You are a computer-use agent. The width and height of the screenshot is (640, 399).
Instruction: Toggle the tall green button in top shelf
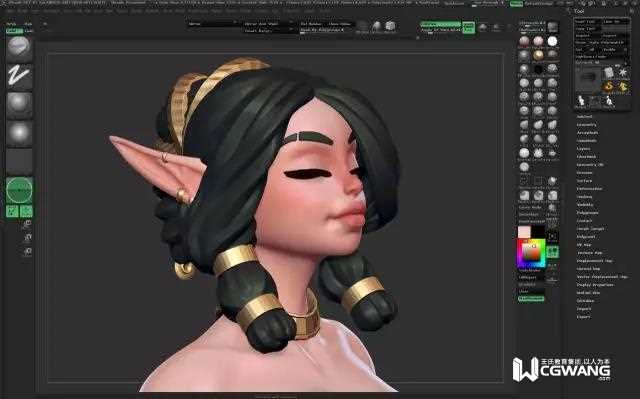coord(468,27)
